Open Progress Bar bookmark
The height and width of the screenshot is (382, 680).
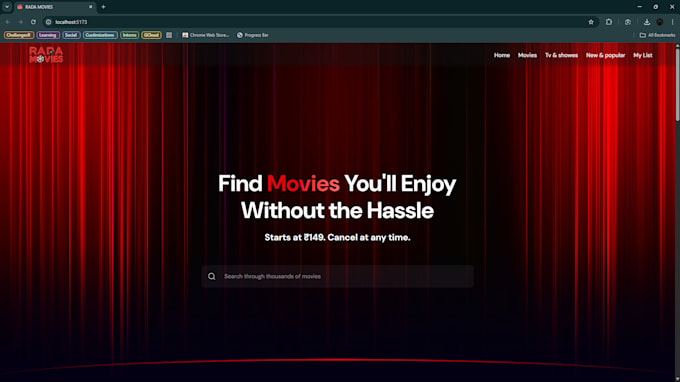[253, 35]
